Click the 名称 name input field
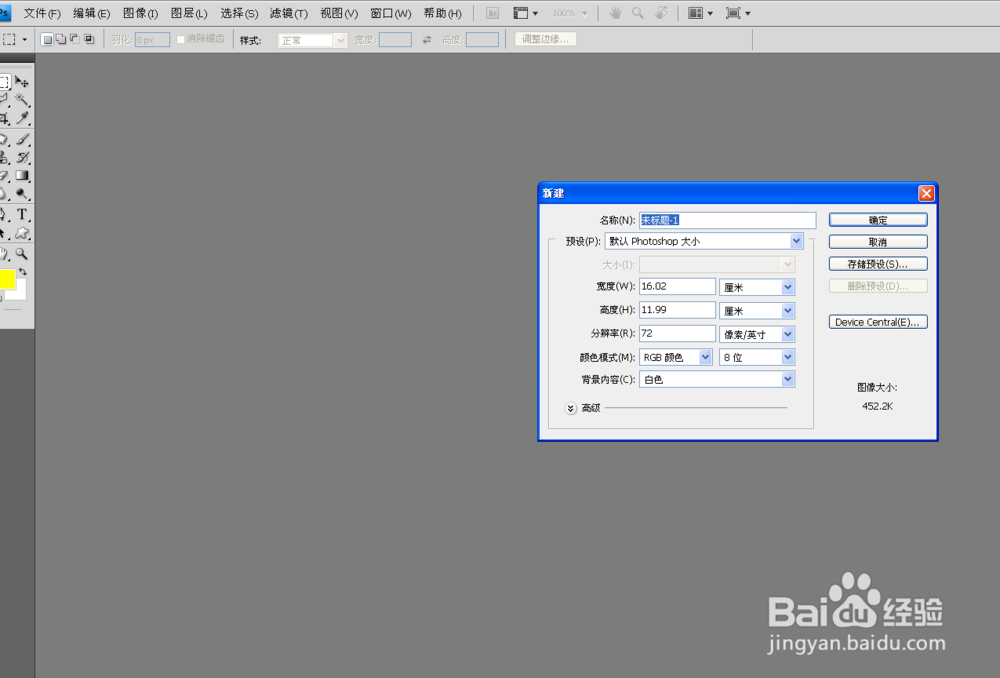This screenshot has width=1000, height=678. [728, 220]
